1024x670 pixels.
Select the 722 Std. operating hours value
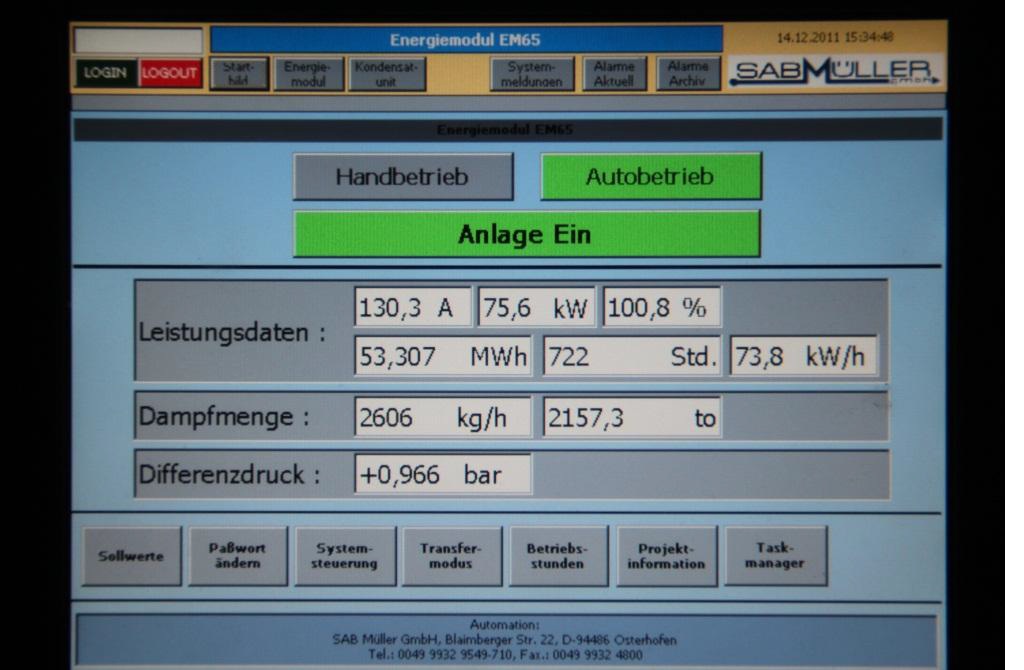point(632,356)
